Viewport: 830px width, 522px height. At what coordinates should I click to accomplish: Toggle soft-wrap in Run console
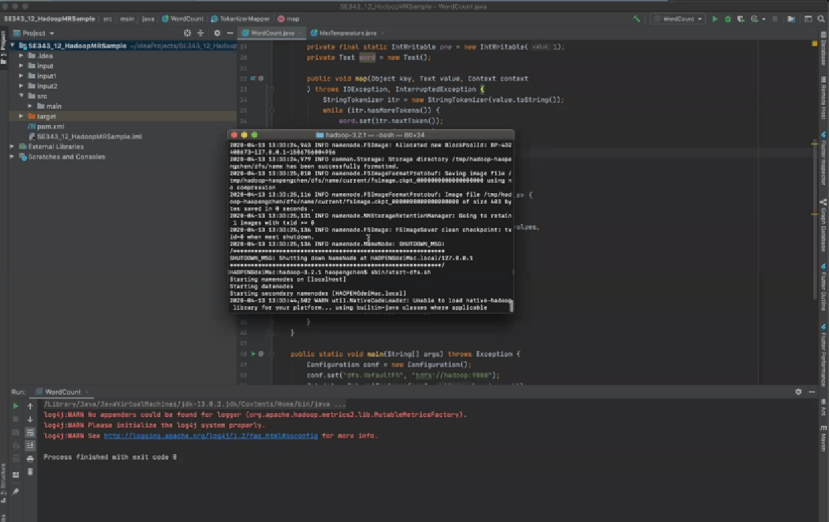(x=29, y=432)
